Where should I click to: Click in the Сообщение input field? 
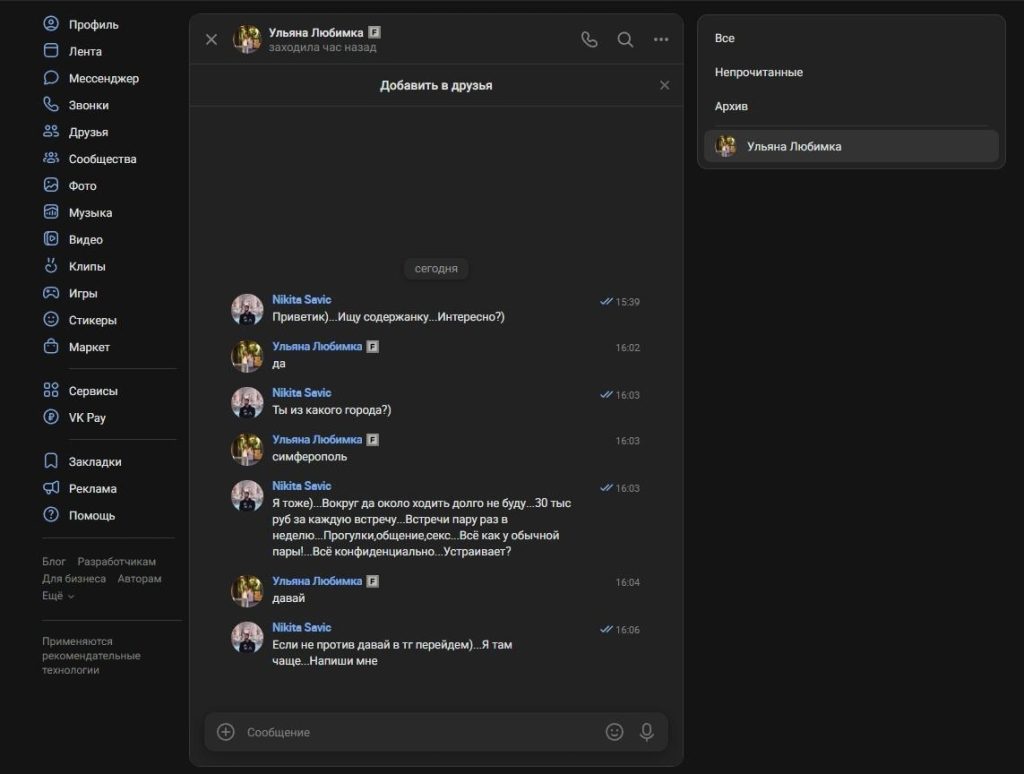click(x=420, y=732)
